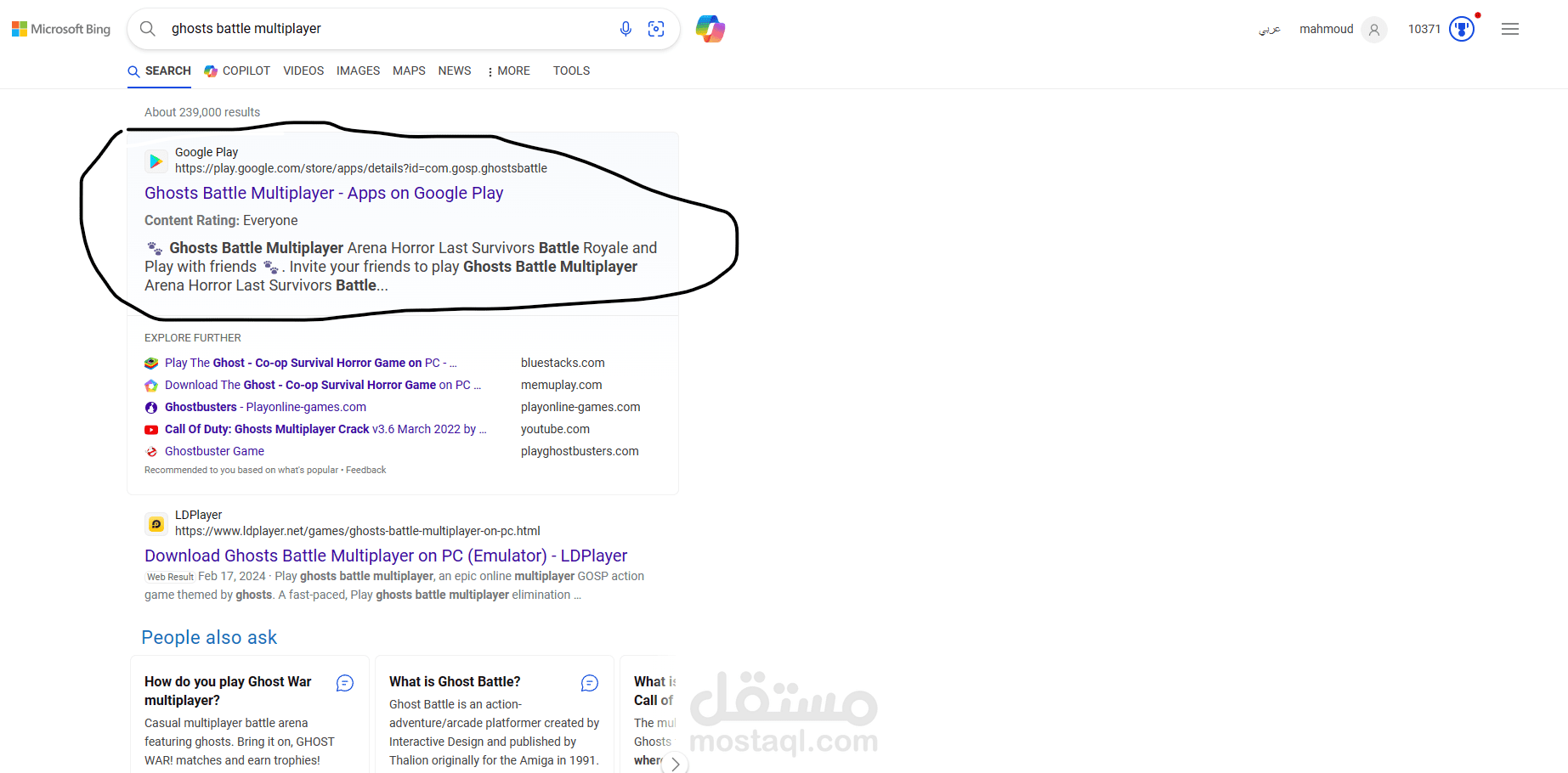The image size is (1568, 773).
Task: Click MEmu favicon beside Download The Ghost
Action: (151, 386)
